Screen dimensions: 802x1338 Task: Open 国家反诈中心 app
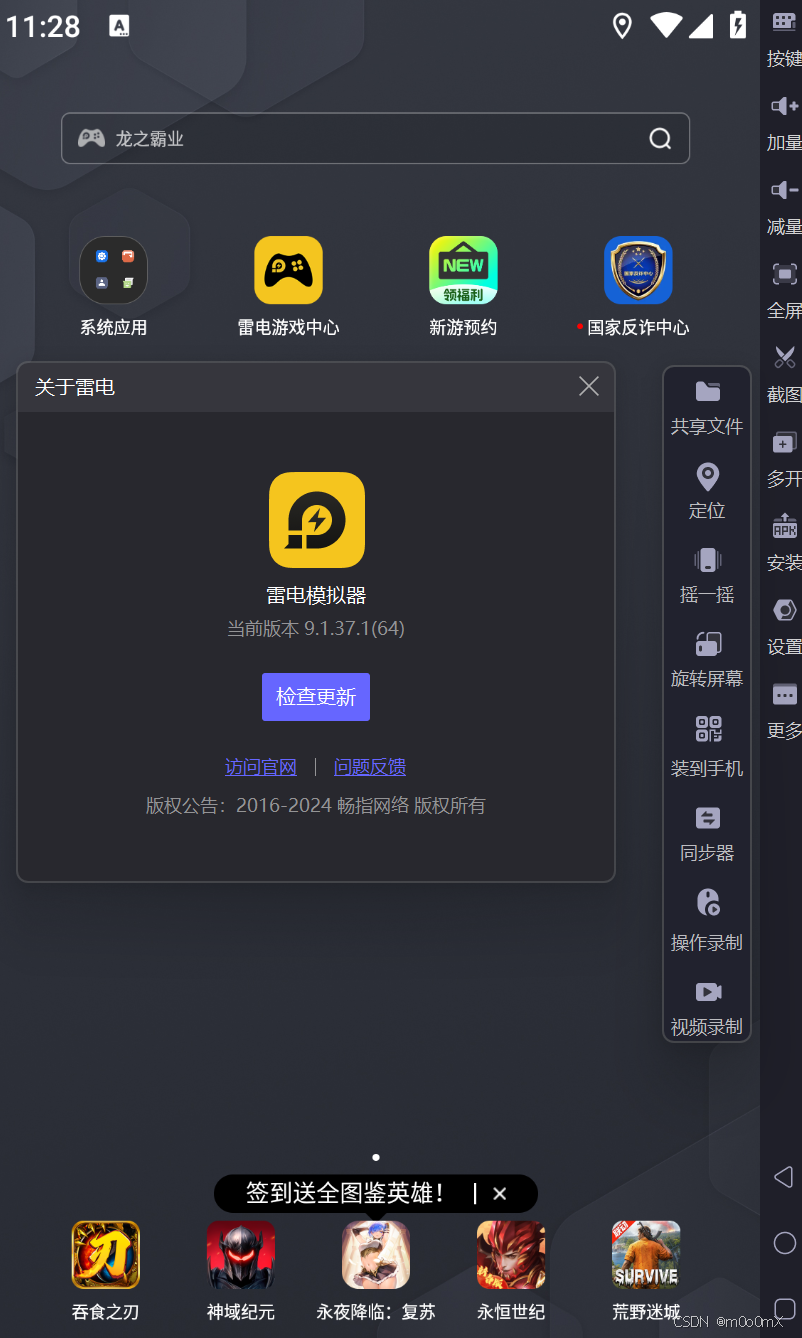click(638, 270)
